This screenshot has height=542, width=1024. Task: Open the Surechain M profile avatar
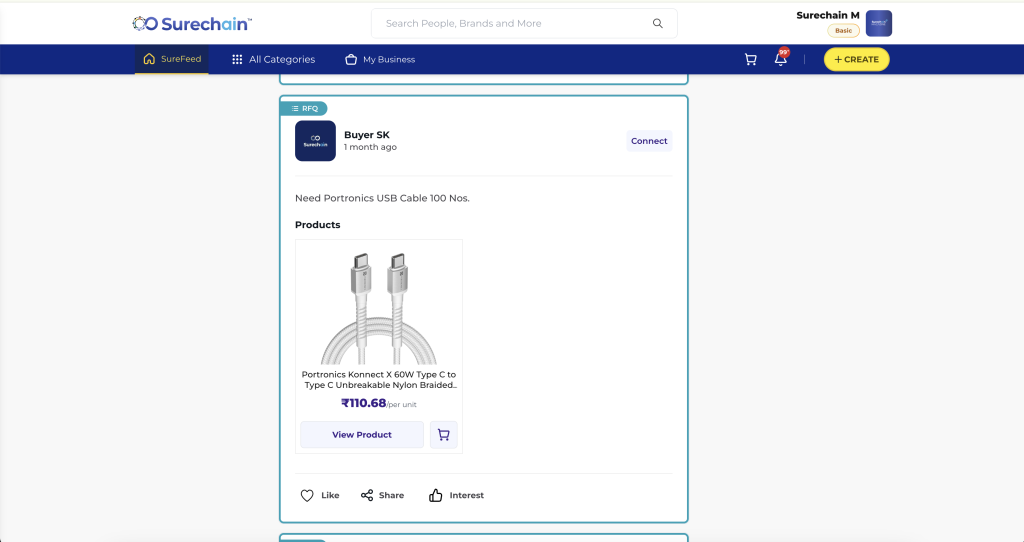point(878,24)
